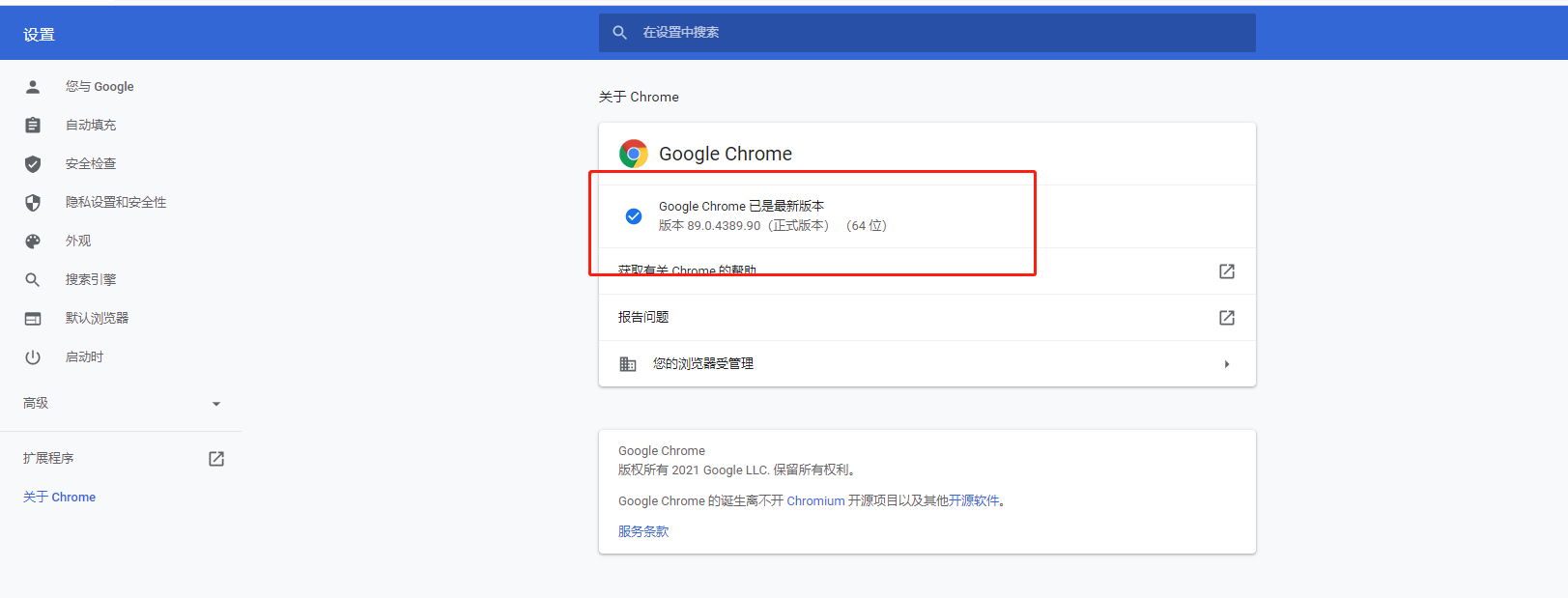
Task: Click the 版权所有 2021 Google LLC text
Action: coord(737,470)
